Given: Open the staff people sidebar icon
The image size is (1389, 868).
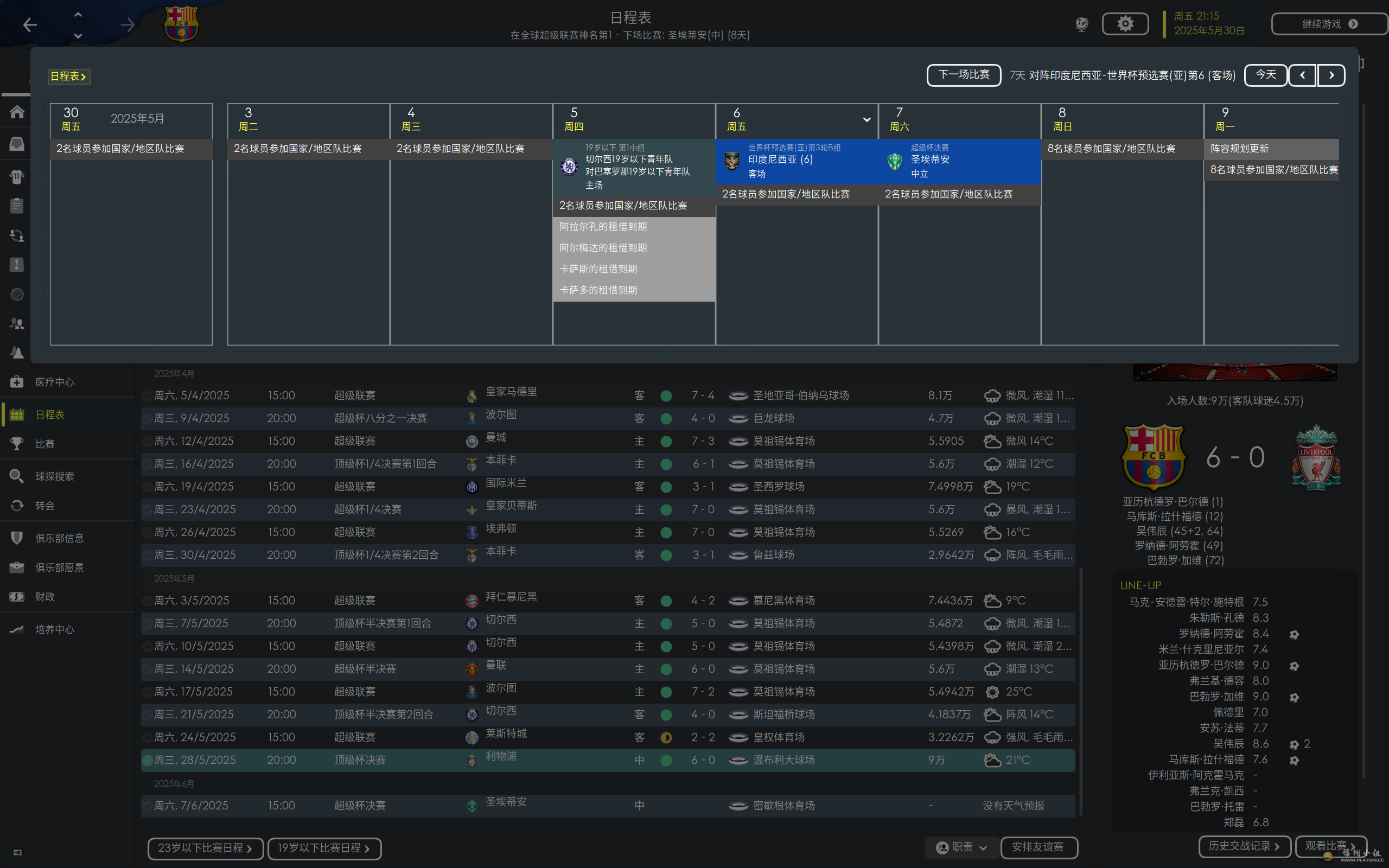Looking at the screenshot, I should click(17, 324).
